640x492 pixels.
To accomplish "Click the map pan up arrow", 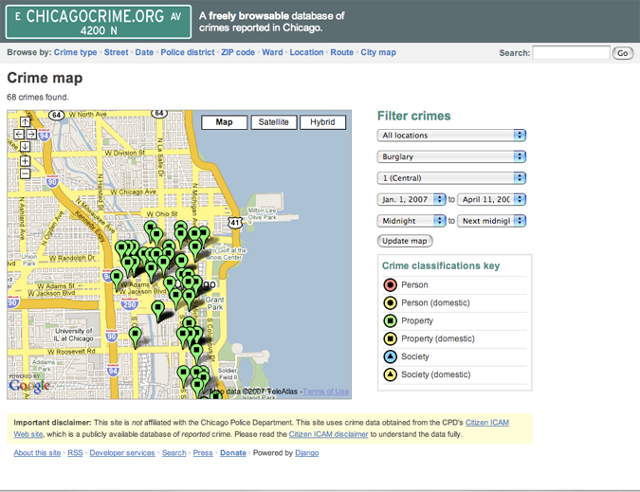I will tap(25, 122).
